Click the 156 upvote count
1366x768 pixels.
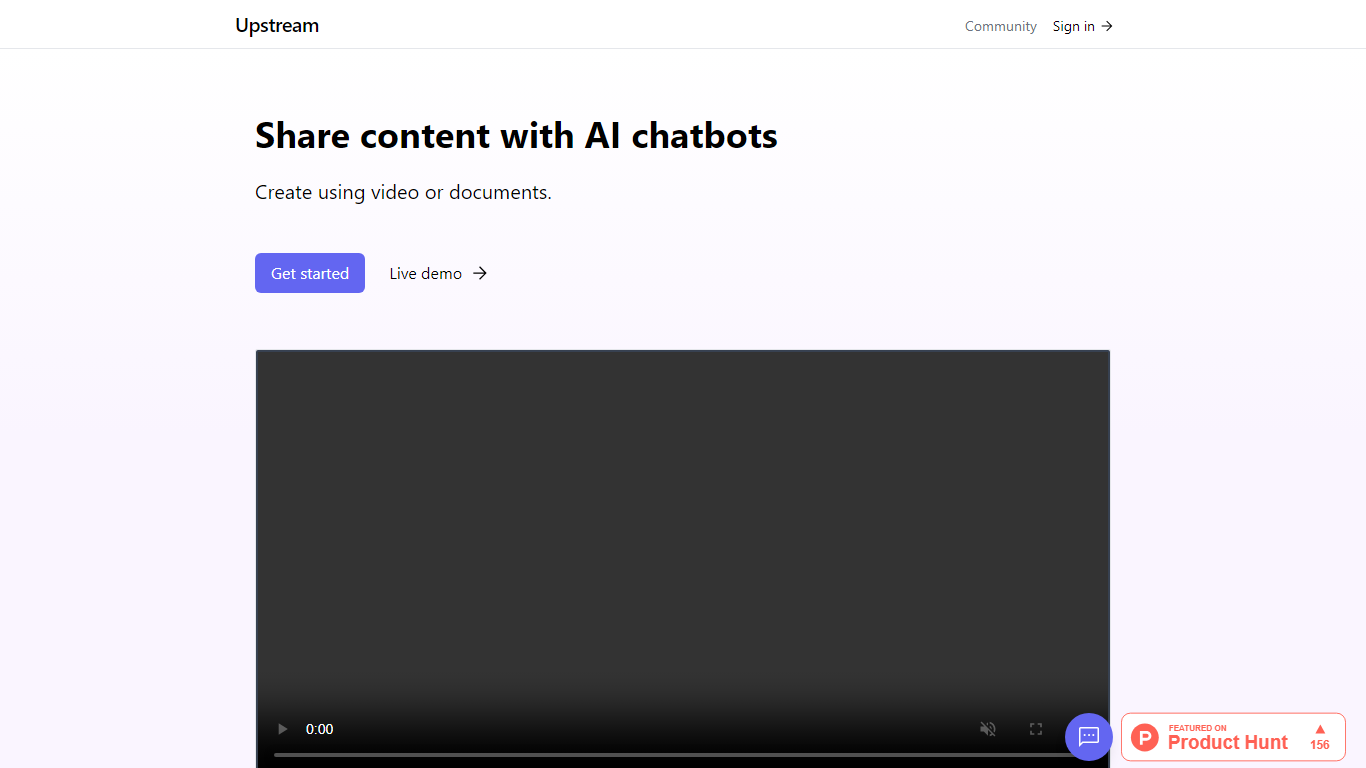pyautogui.click(x=1320, y=745)
